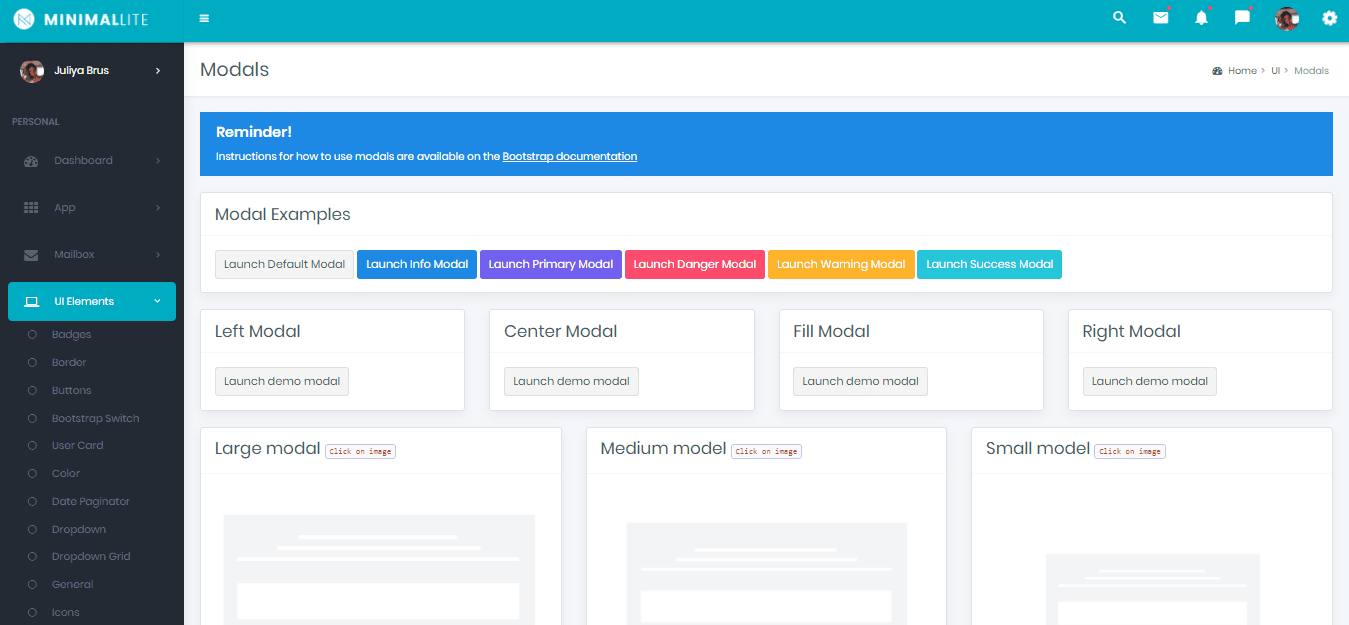
Task: Click the Modals breadcrumb text
Action: coord(1312,71)
